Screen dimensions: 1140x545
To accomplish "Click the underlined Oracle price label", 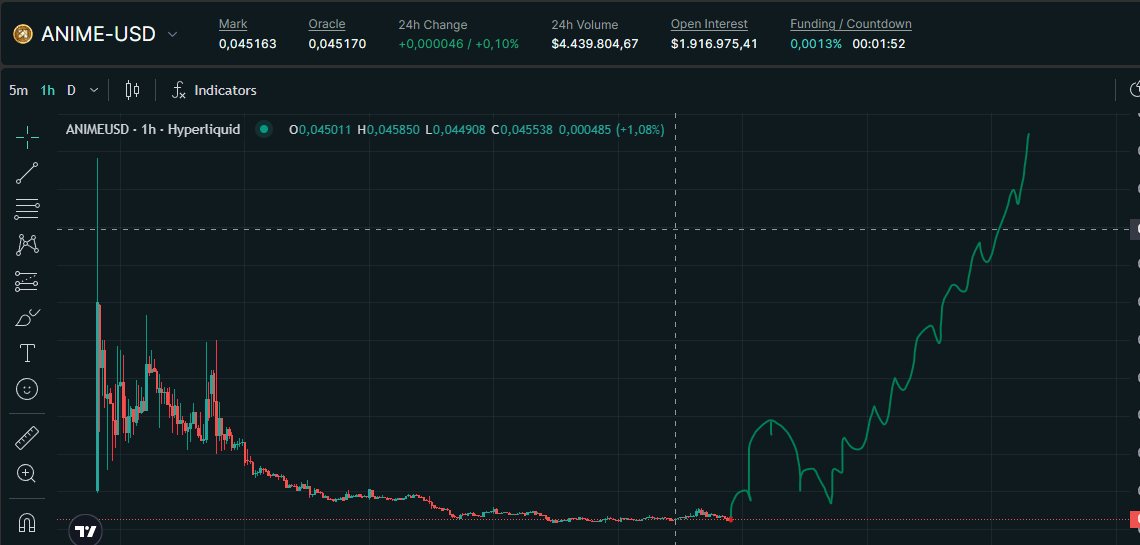I will tap(326, 24).
